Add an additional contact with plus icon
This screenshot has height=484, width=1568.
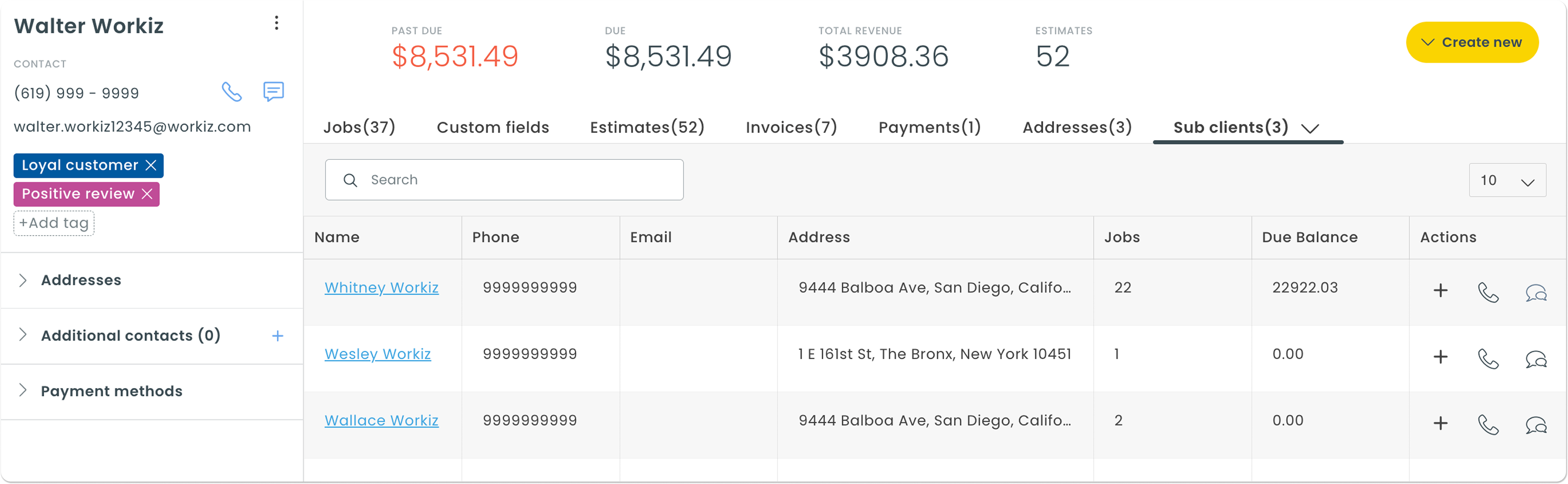[x=277, y=336]
